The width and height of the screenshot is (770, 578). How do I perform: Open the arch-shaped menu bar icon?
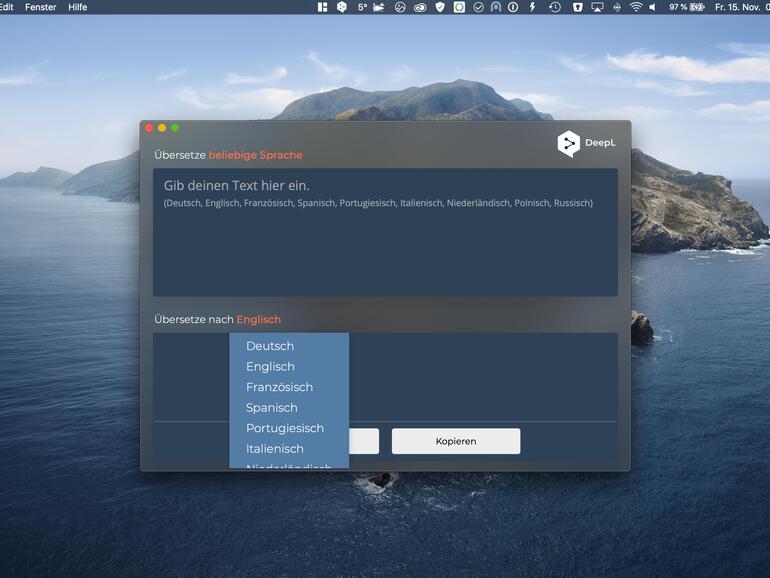coord(496,7)
